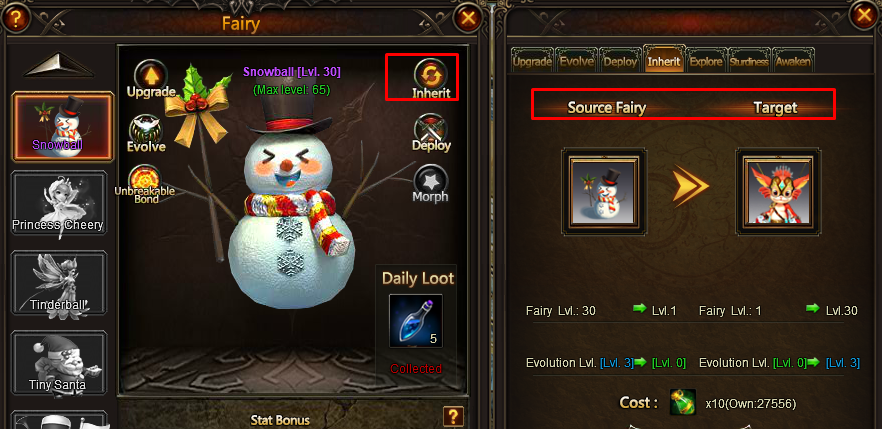Select Princess Cheery in the fairy list
Screen dimensions: 882x429
coord(59,204)
